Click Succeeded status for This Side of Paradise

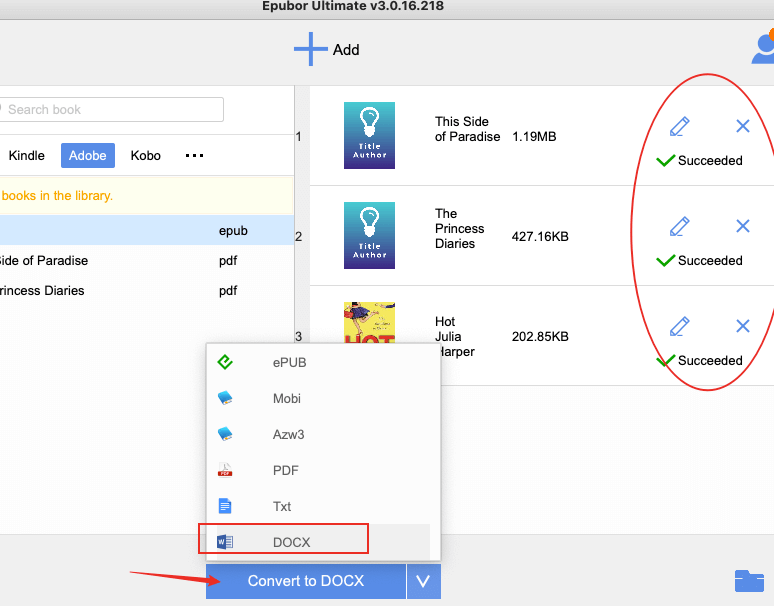point(699,160)
